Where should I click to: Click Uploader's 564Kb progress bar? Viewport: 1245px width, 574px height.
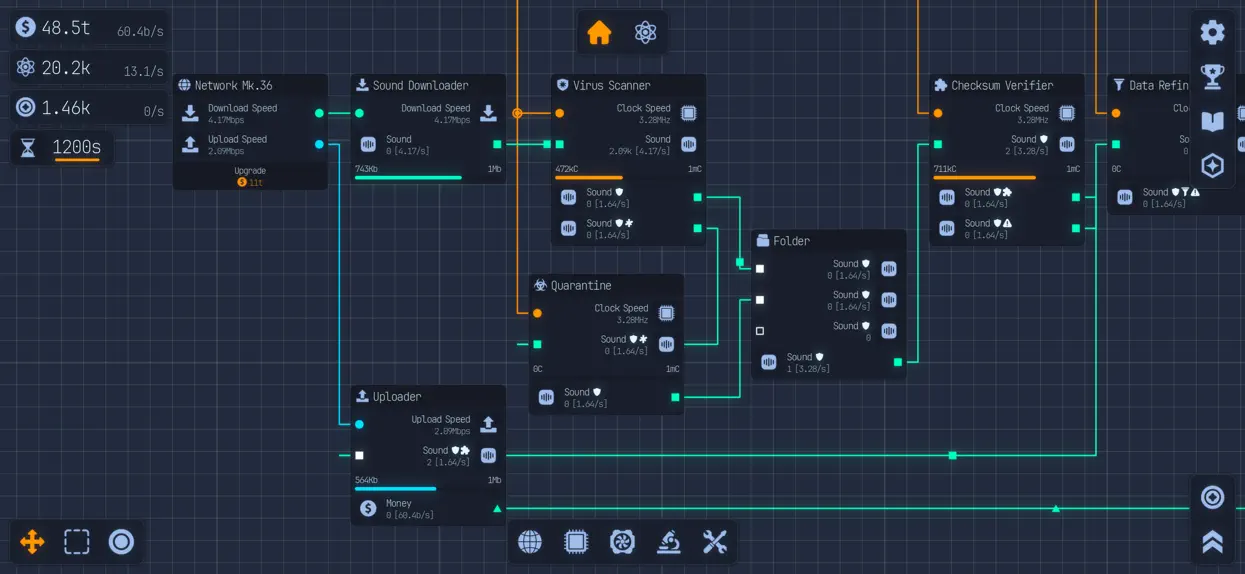tap(428, 489)
